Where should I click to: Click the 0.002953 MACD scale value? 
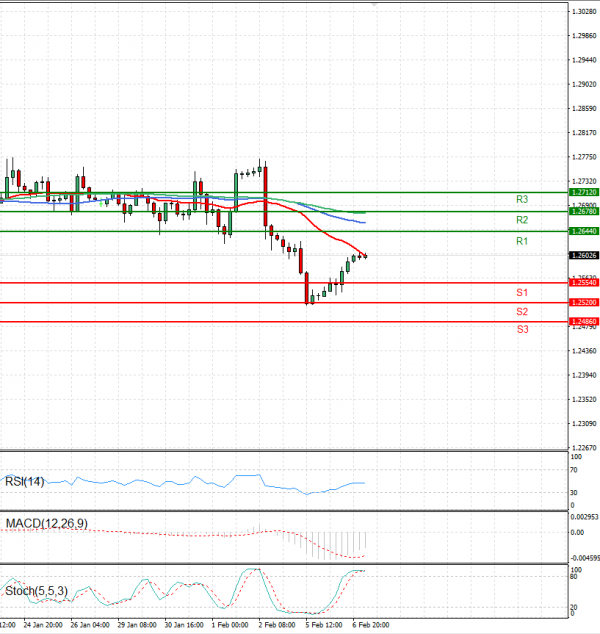coord(584,517)
